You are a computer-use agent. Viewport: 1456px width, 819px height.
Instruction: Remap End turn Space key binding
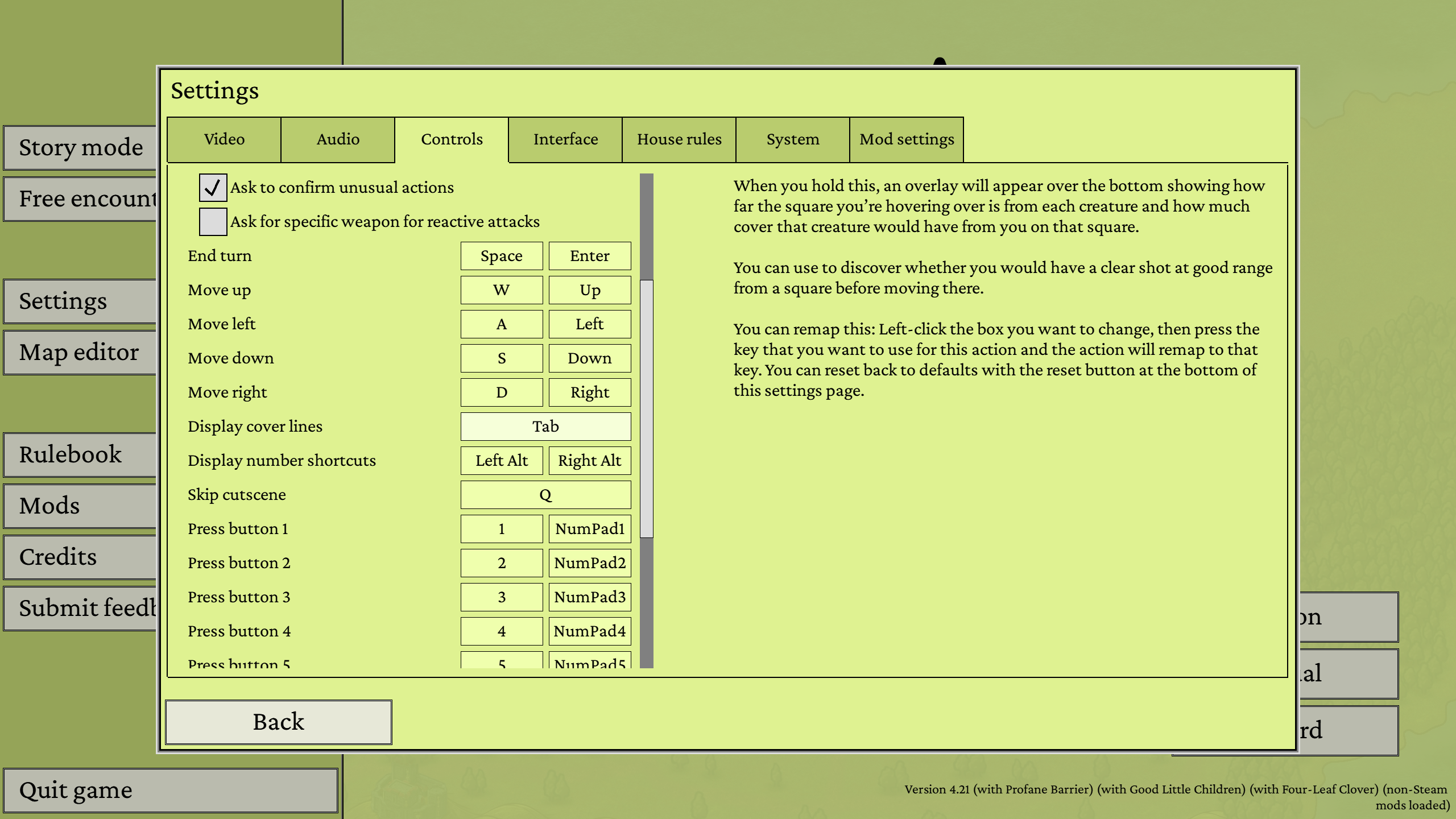coord(501,256)
